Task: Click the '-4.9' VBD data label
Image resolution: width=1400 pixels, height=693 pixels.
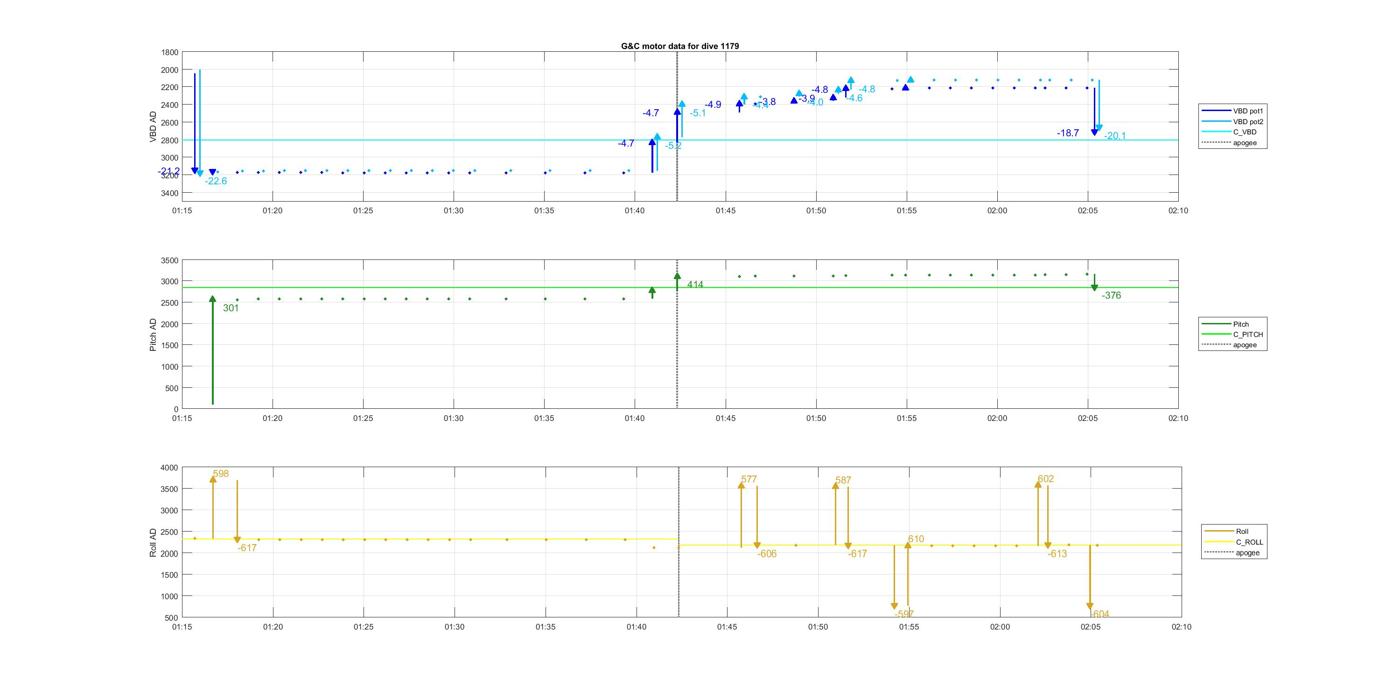Action: (712, 104)
